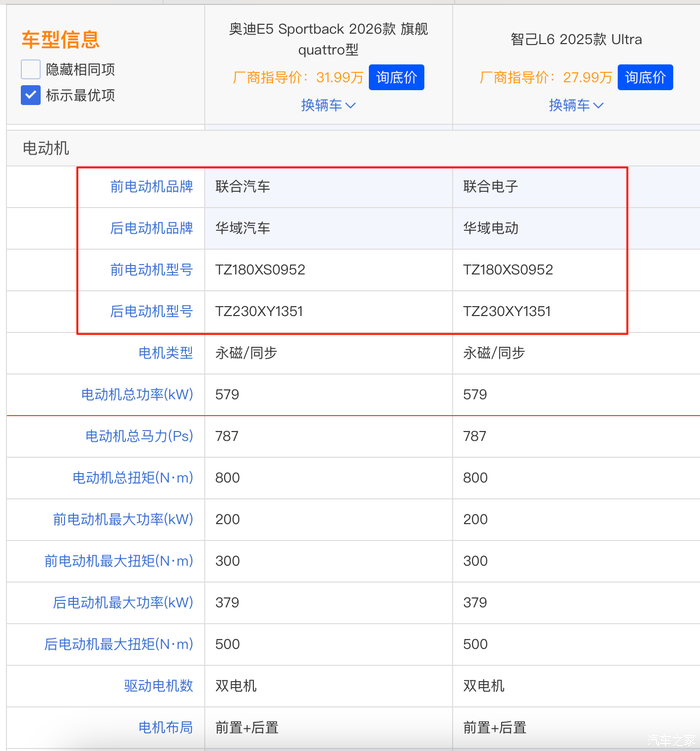The image size is (700, 751).
Task: Click the 电动机总马力(Ps) label
Action: [139, 436]
